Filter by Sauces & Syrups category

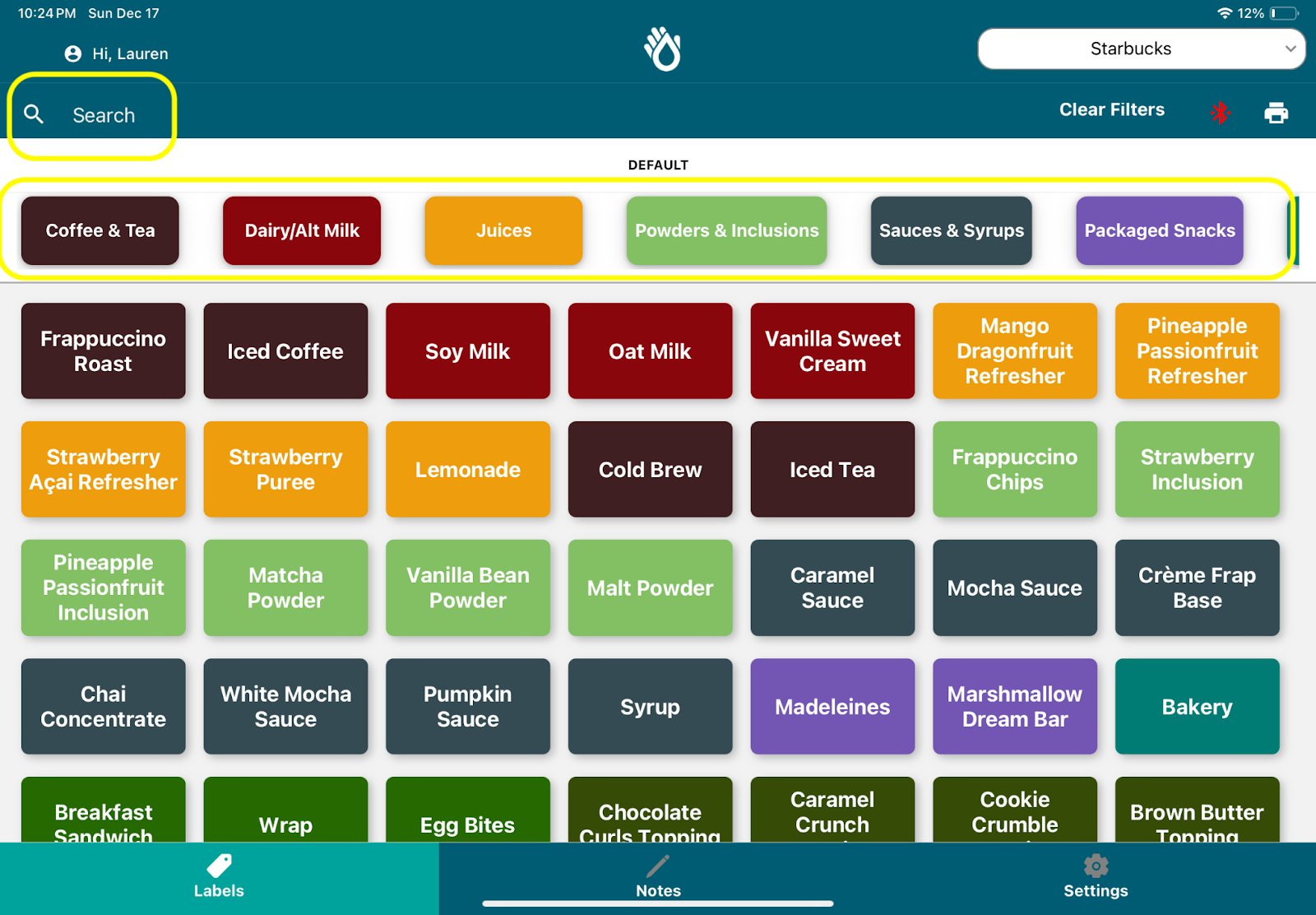point(952,230)
